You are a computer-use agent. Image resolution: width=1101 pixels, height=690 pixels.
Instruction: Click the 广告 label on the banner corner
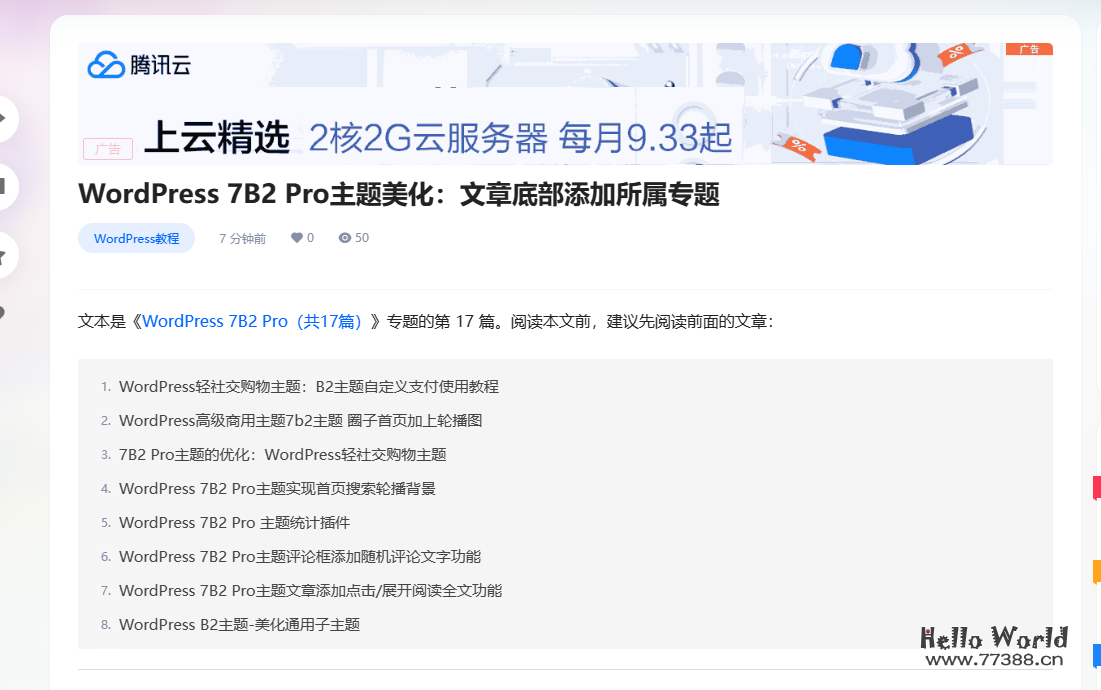(1031, 48)
